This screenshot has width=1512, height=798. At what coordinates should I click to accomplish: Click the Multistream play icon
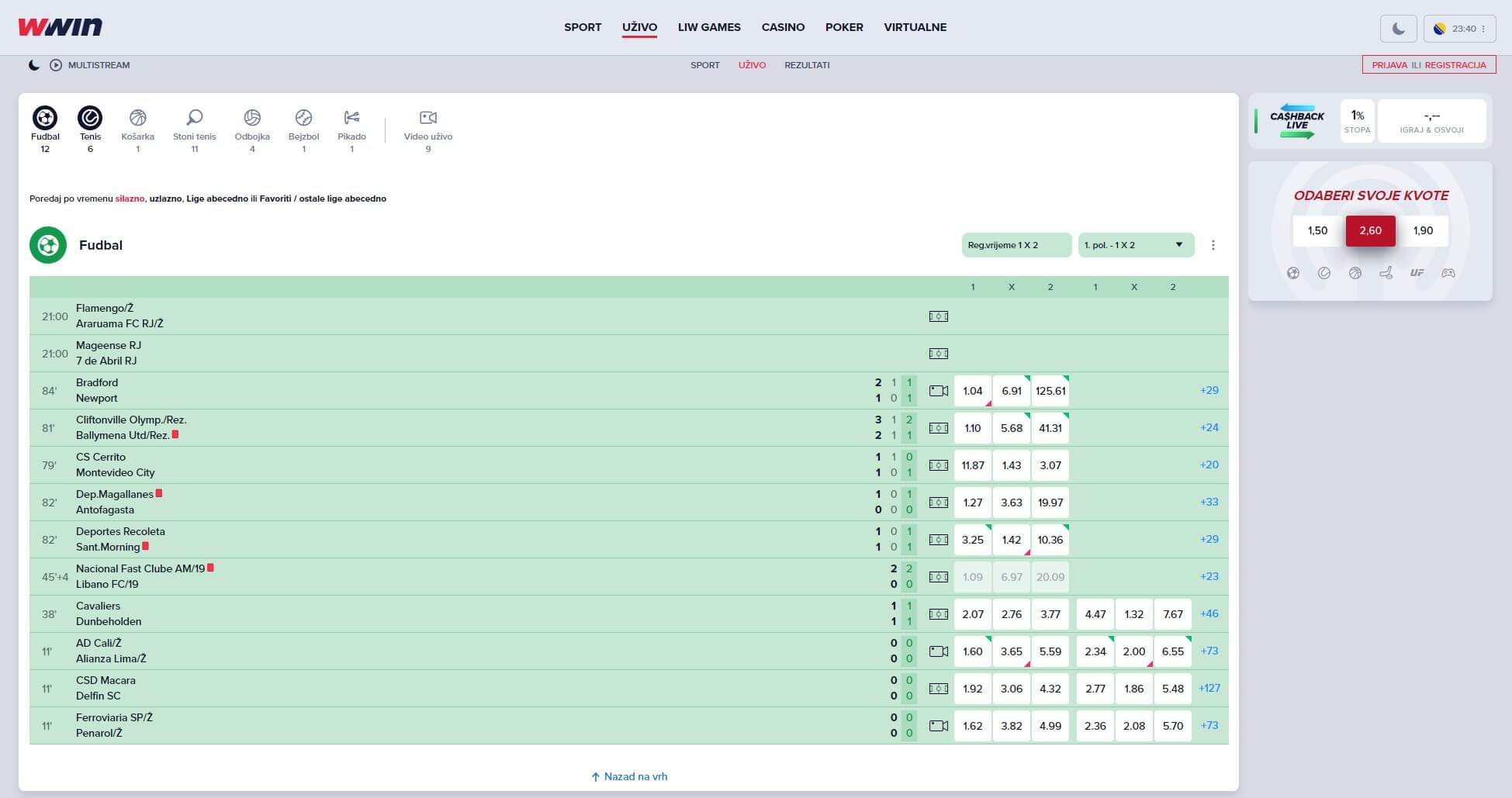(56, 65)
